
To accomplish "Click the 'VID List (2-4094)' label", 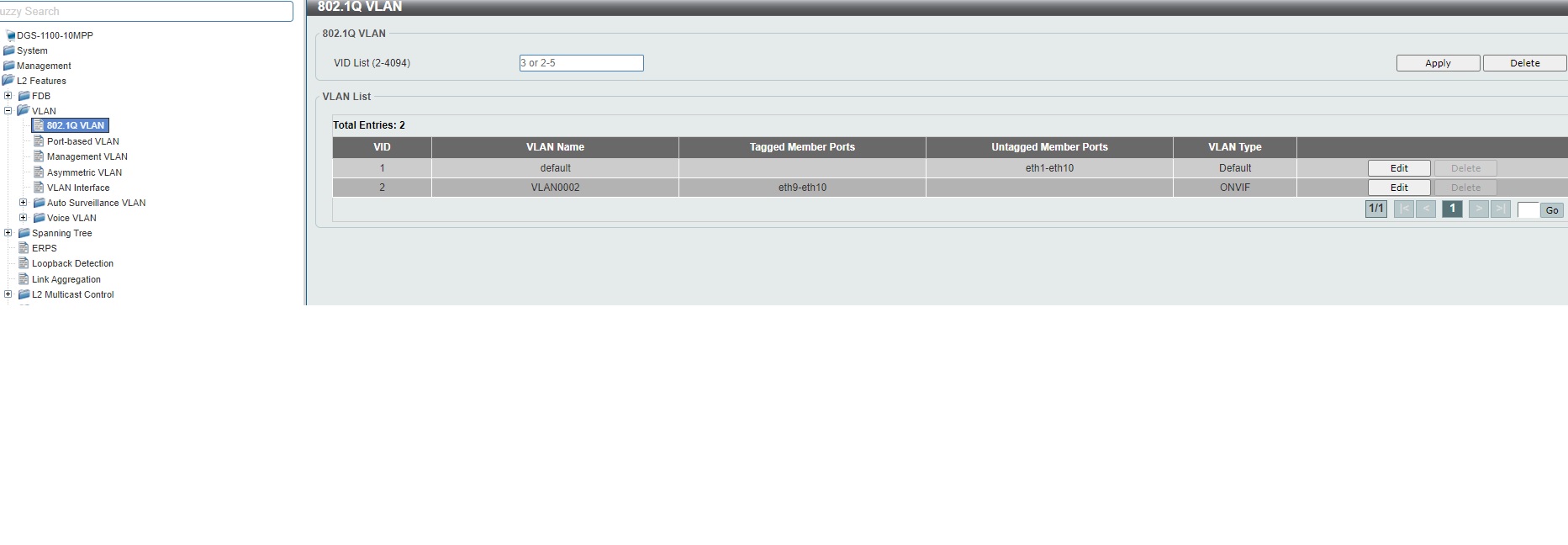I will 372,63.
